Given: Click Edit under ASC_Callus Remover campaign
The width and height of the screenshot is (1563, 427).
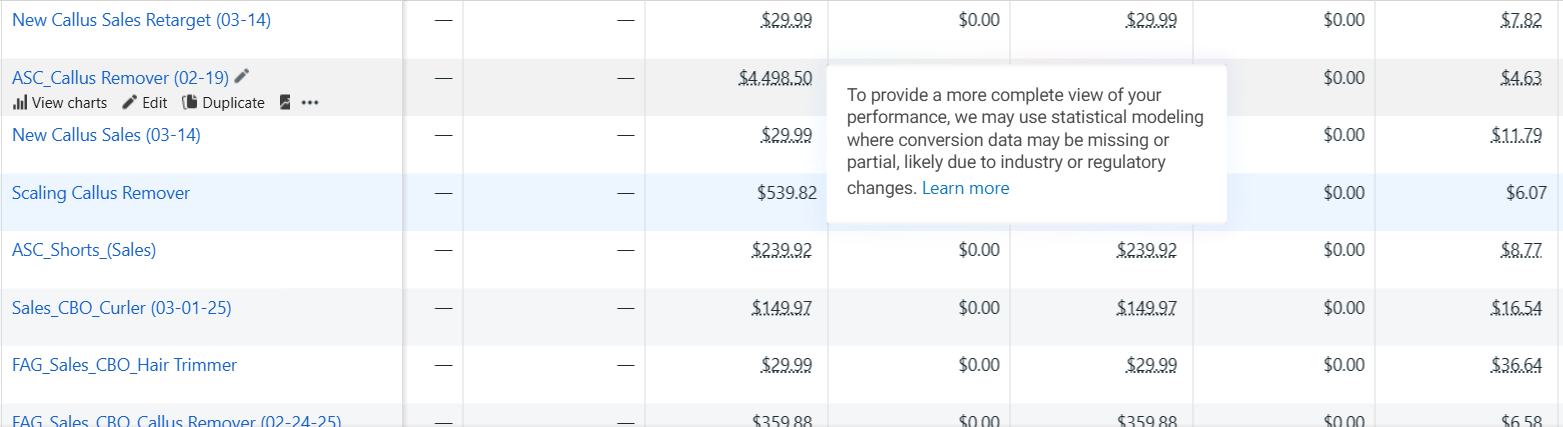Looking at the screenshot, I should click(x=145, y=102).
